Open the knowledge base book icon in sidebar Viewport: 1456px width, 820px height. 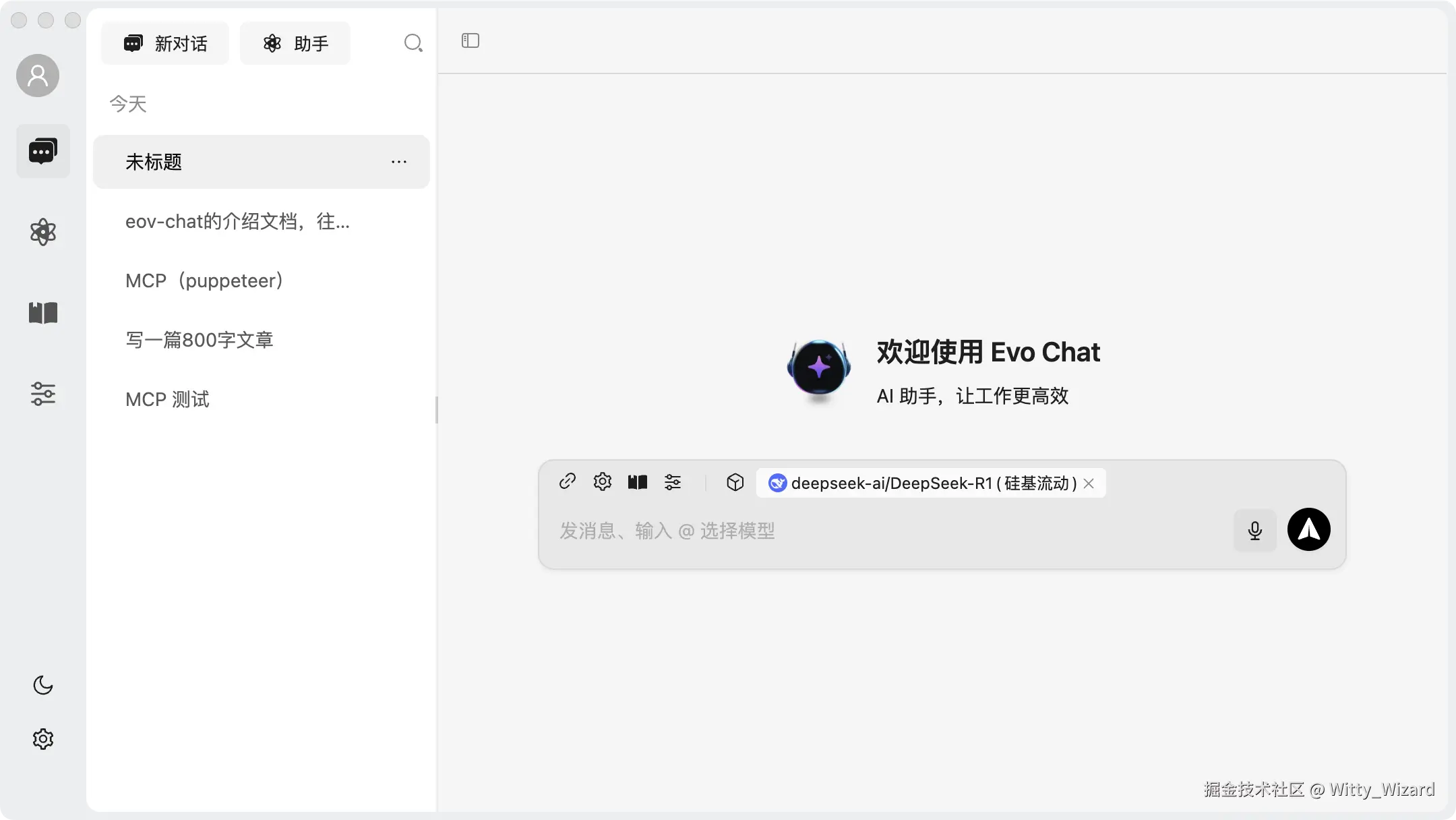click(x=42, y=313)
